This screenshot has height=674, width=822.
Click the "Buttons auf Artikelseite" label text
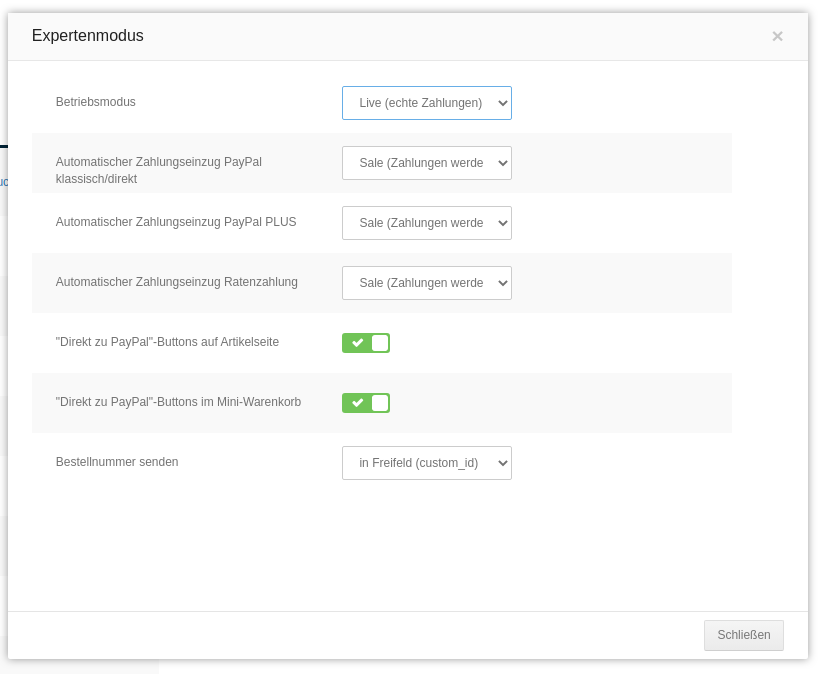coord(167,342)
